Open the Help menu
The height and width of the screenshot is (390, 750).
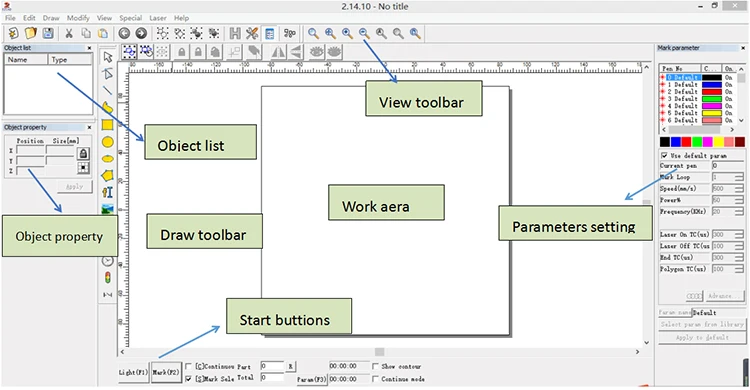(x=181, y=18)
